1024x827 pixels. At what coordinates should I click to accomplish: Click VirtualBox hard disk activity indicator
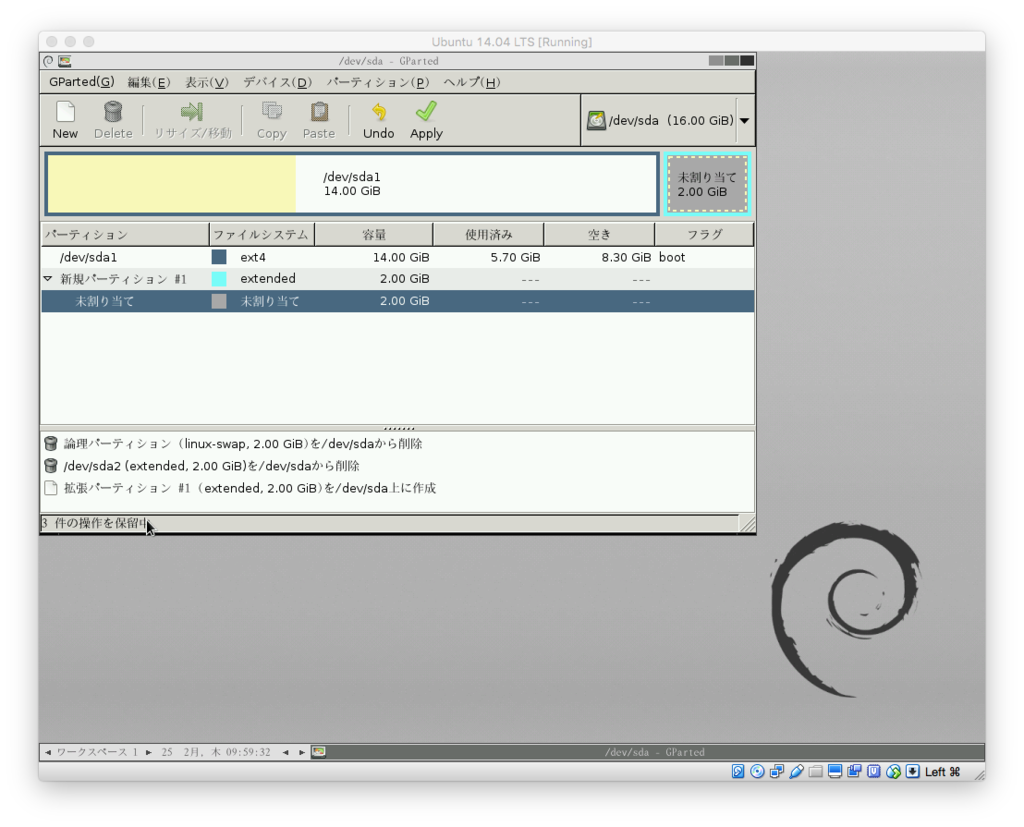pyautogui.click(x=738, y=771)
